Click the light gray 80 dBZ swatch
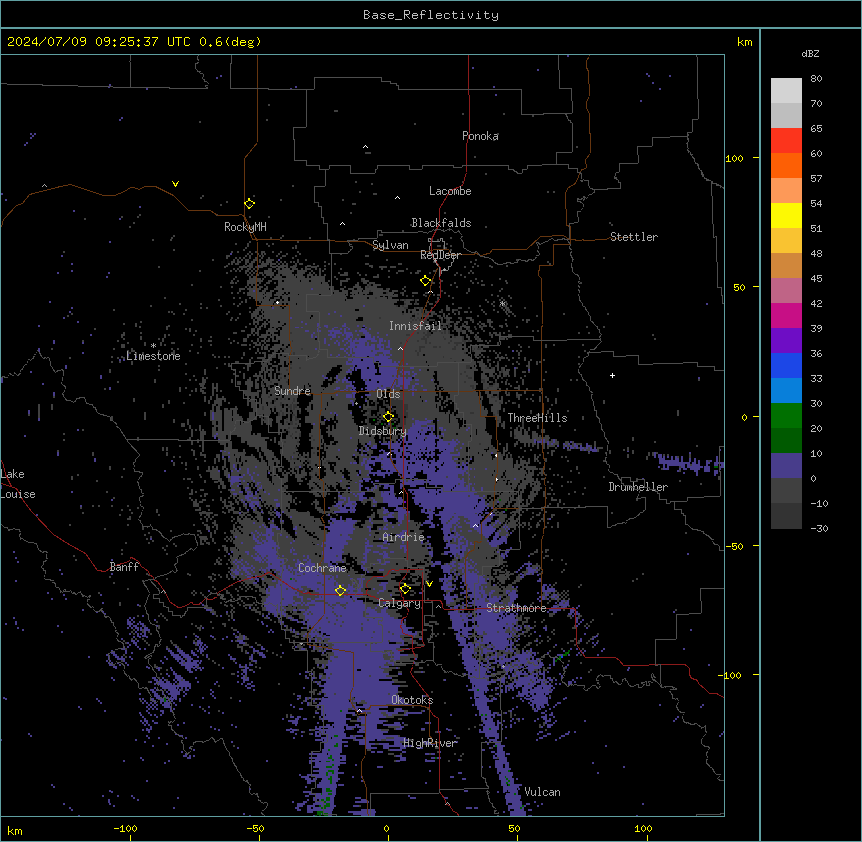This screenshot has height=842, width=862. tap(786, 91)
